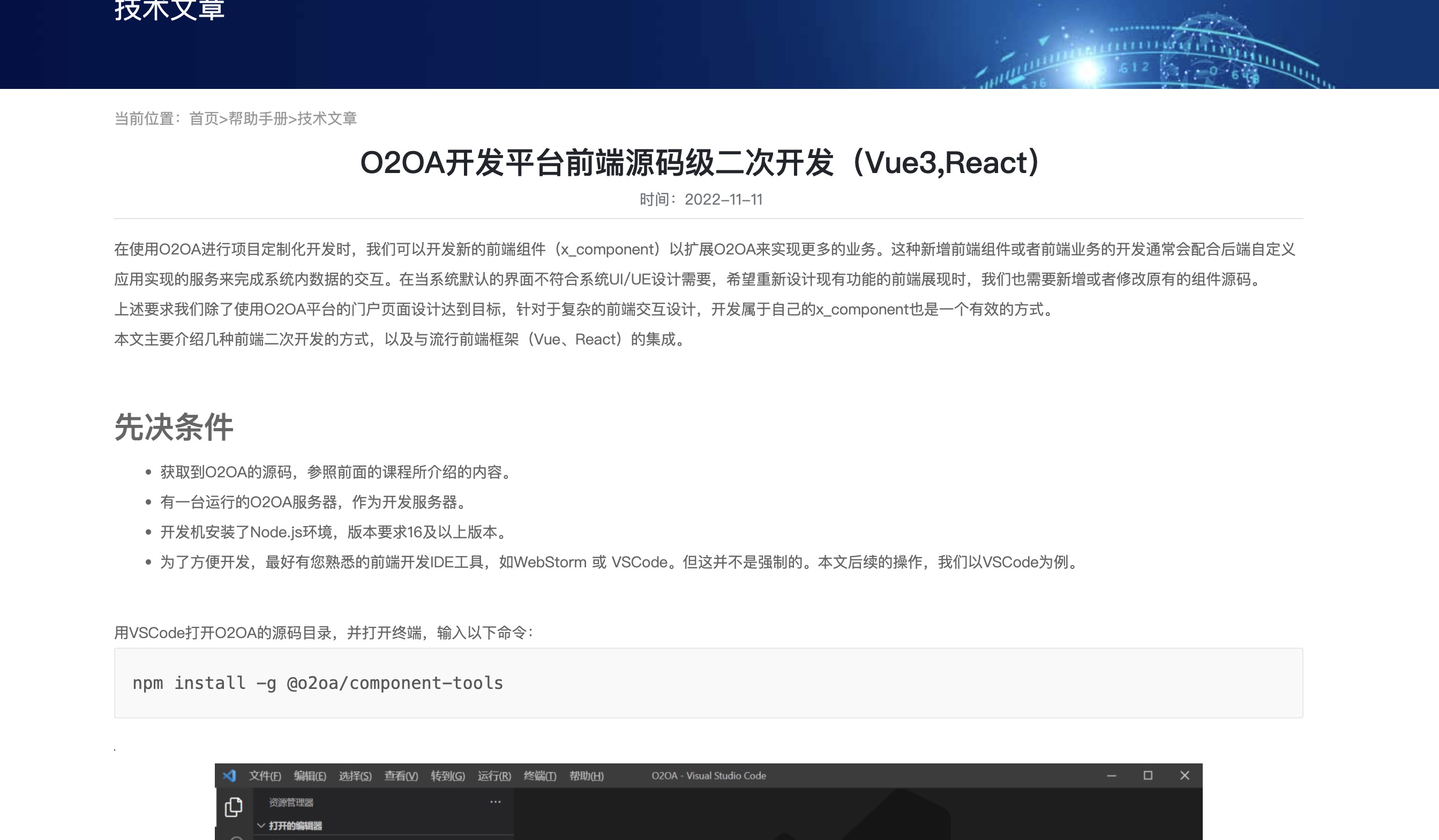Open the 文件(F) menu

tap(265, 776)
